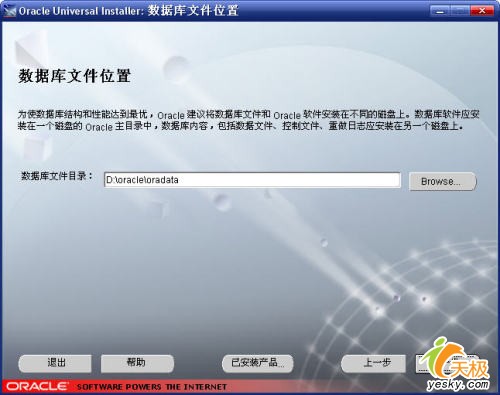Click the 数据库文件位置 page heading
Image resolution: width=500 pixels, height=395 pixels.
(74, 76)
